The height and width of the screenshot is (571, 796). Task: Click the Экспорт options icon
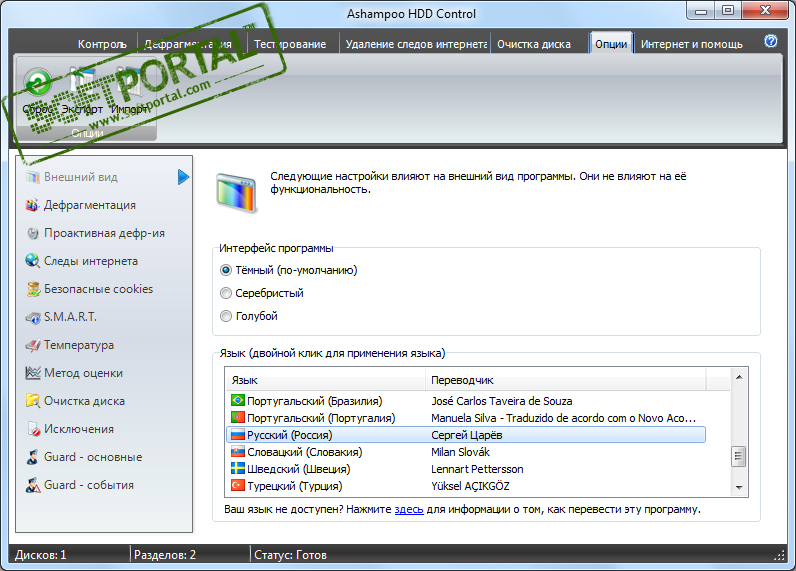click(x=82, y=83)
